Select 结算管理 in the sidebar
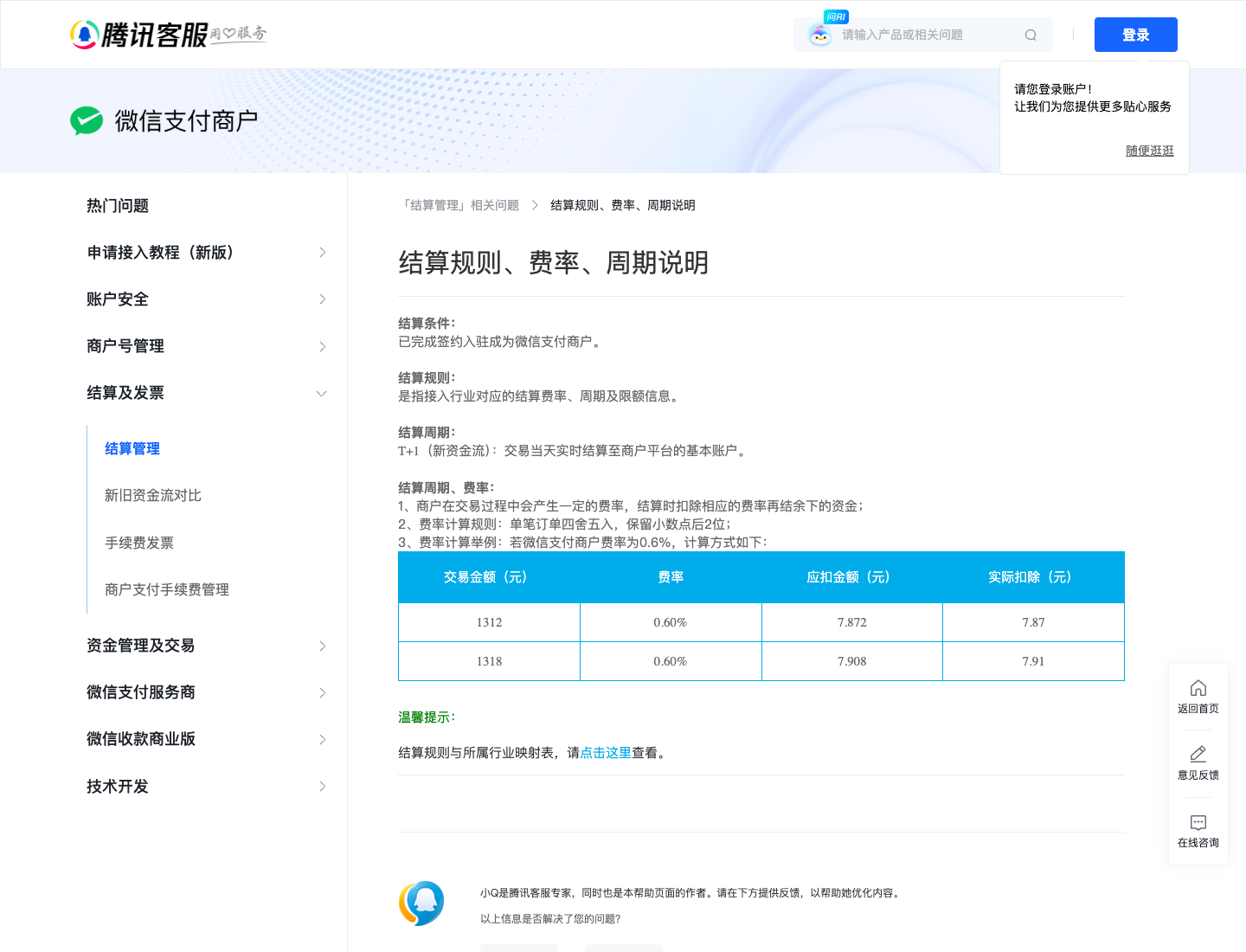 coord(132,449)
